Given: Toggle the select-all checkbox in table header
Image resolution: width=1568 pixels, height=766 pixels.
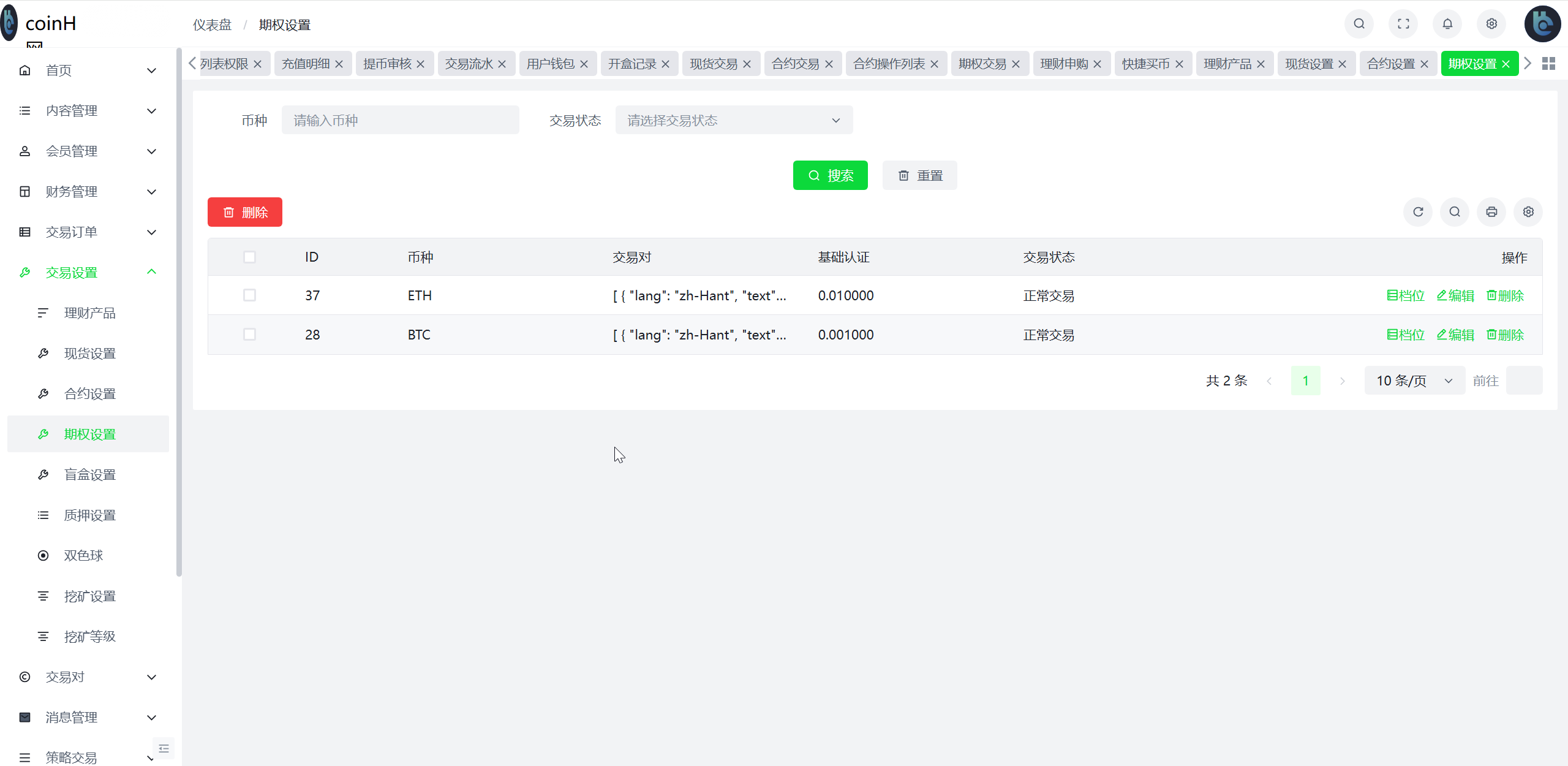Looking at the screenshot, I should pos(249,257).
